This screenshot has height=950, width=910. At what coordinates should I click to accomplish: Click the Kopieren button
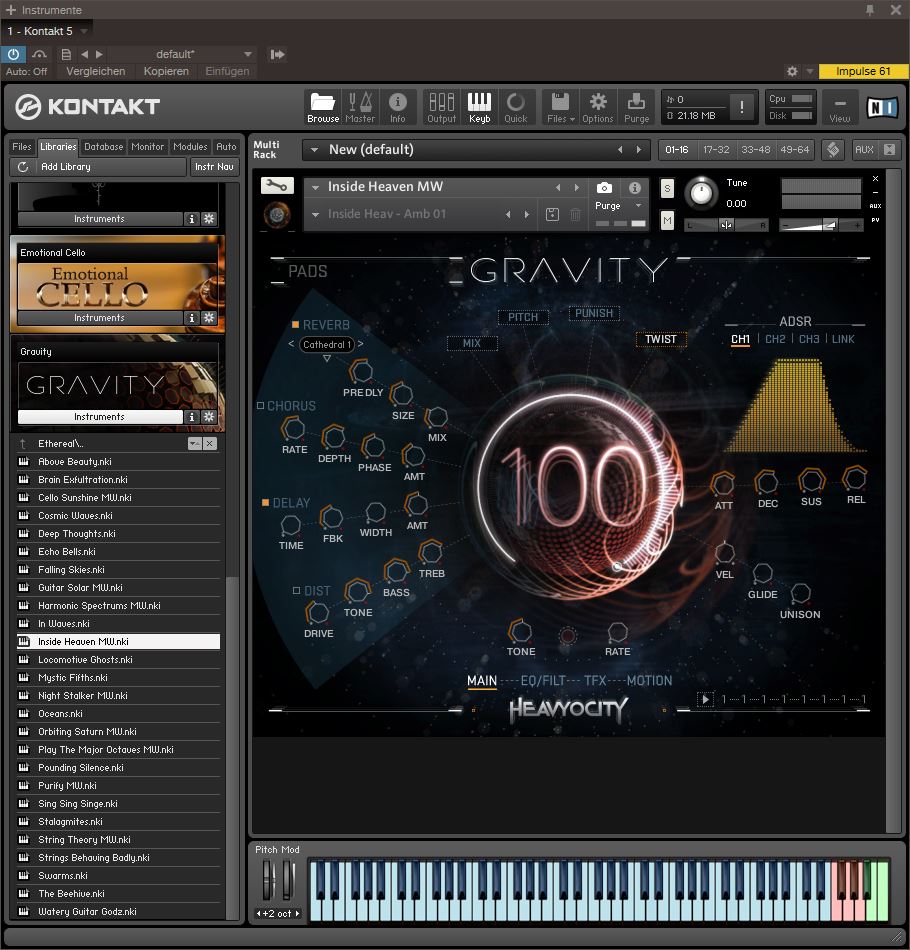(166, 71)
